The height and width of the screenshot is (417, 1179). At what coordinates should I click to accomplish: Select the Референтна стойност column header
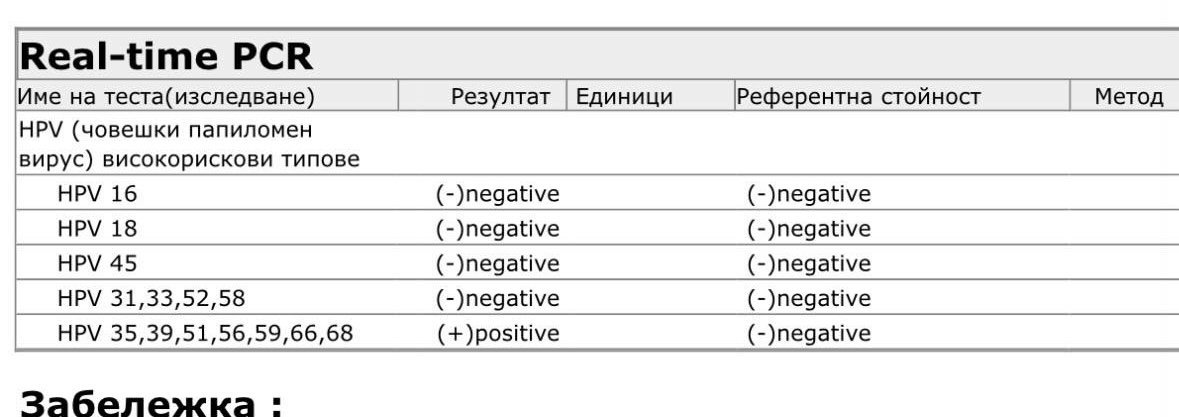click(x=859, y=97)
